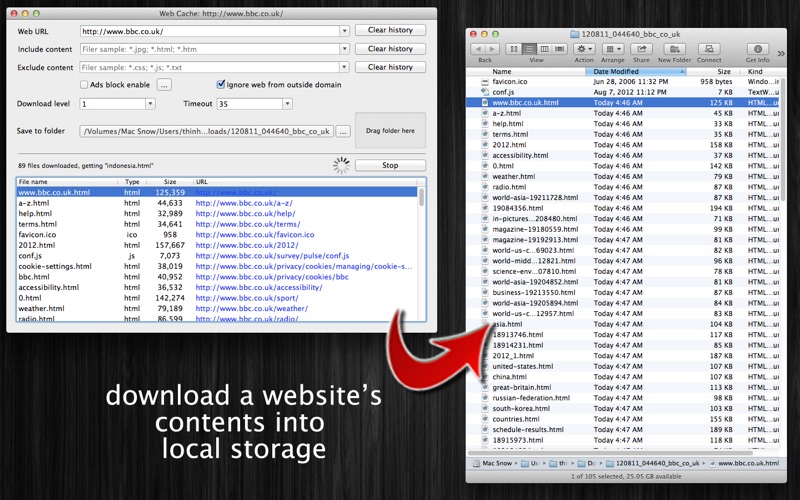The width and height of the screenshot is (800, 500).
Task: Open the bbc.co.uk/a-z/ link
Action: click(244, 203)
